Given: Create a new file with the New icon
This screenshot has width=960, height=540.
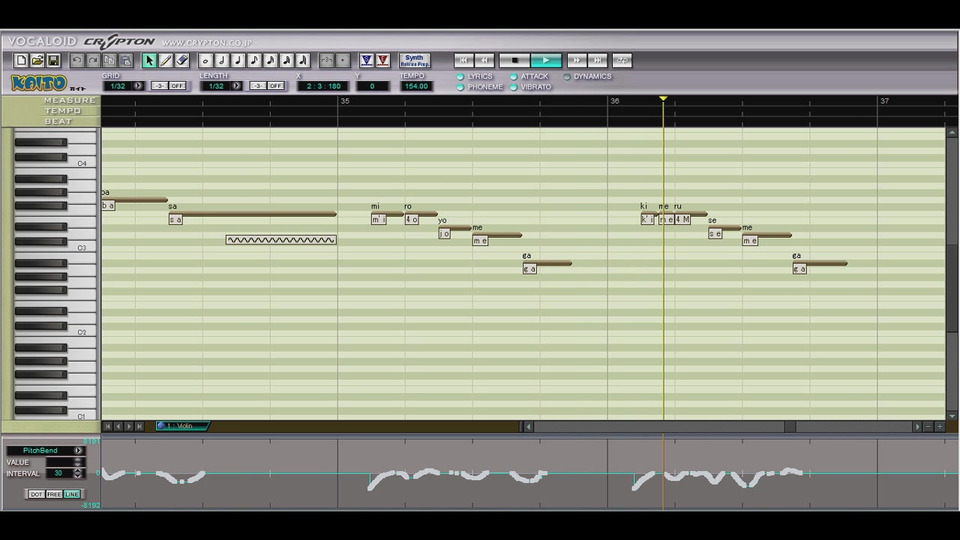Looking at the screenshot, I should (21, 60).
